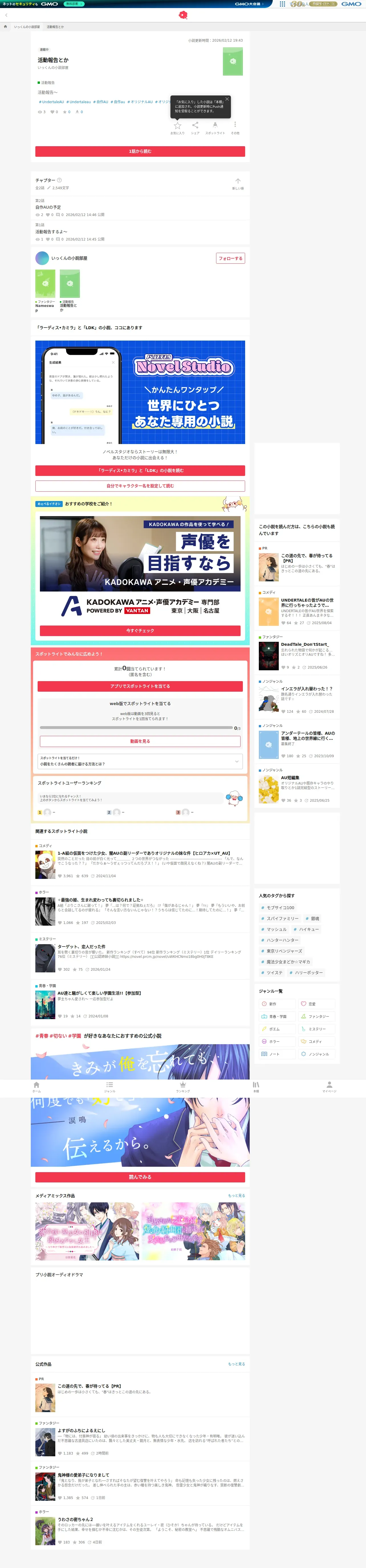Open chapter 第2話 自作AUの予定
The width and height of the screenshot is (366, 1568).
(140, 207)
